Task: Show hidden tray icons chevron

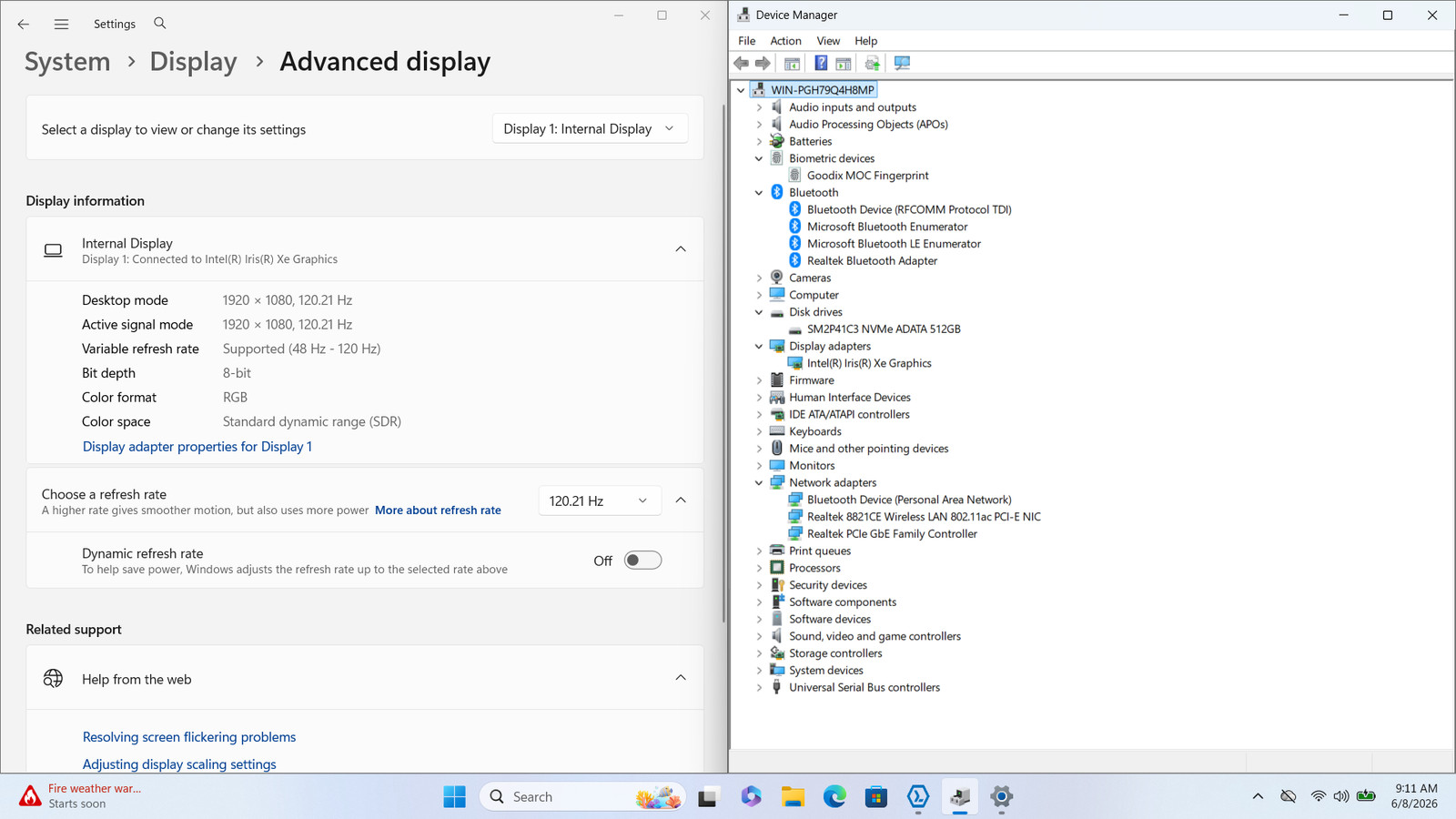Action: pos(1258,796)
